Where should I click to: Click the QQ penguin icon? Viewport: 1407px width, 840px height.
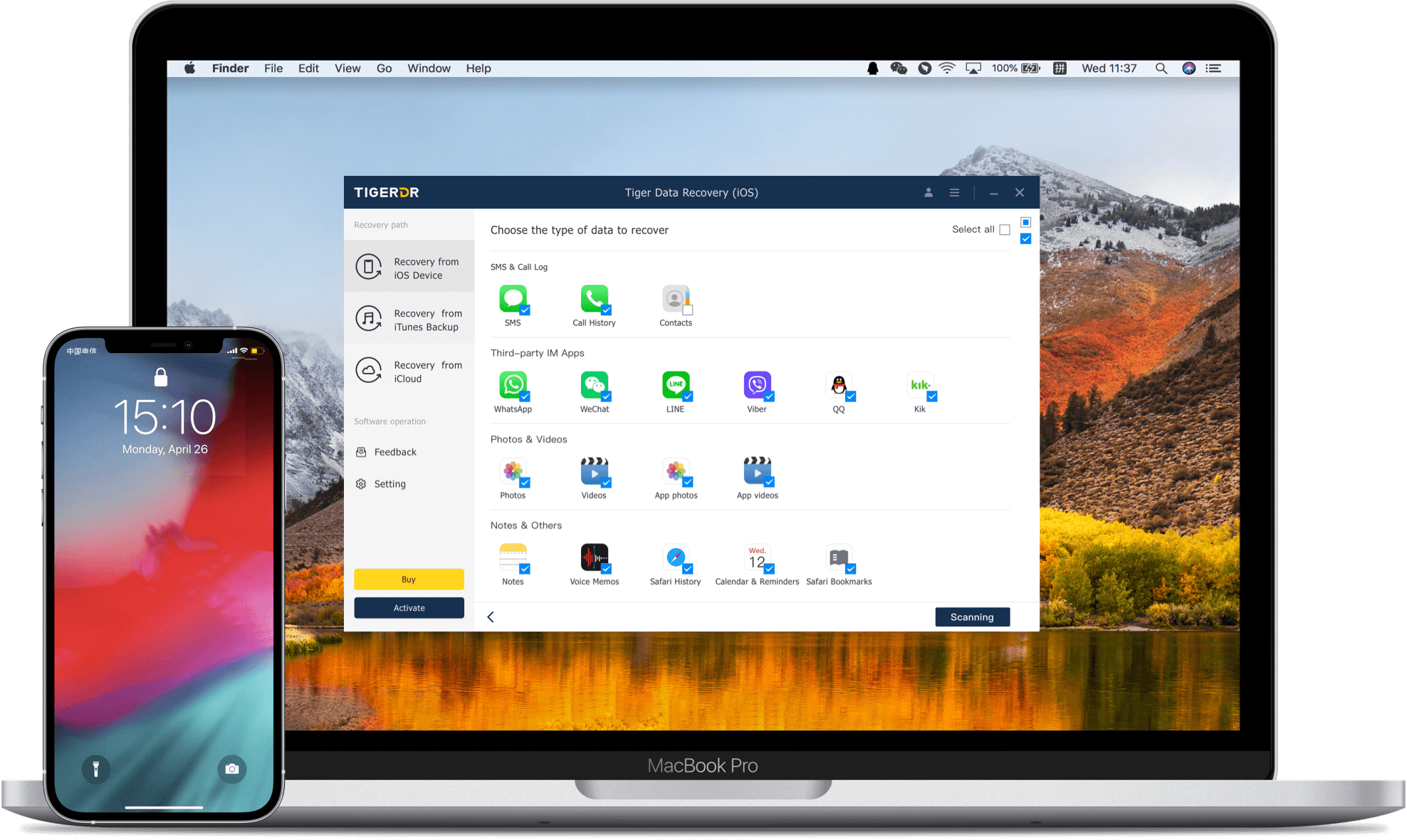tap(839, 385)
